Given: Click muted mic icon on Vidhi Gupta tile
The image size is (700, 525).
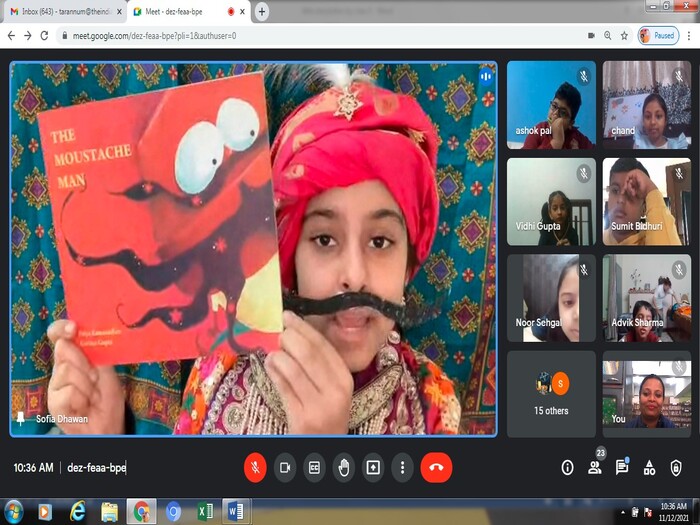Looking at the screenshot, I should pos(583,173).
